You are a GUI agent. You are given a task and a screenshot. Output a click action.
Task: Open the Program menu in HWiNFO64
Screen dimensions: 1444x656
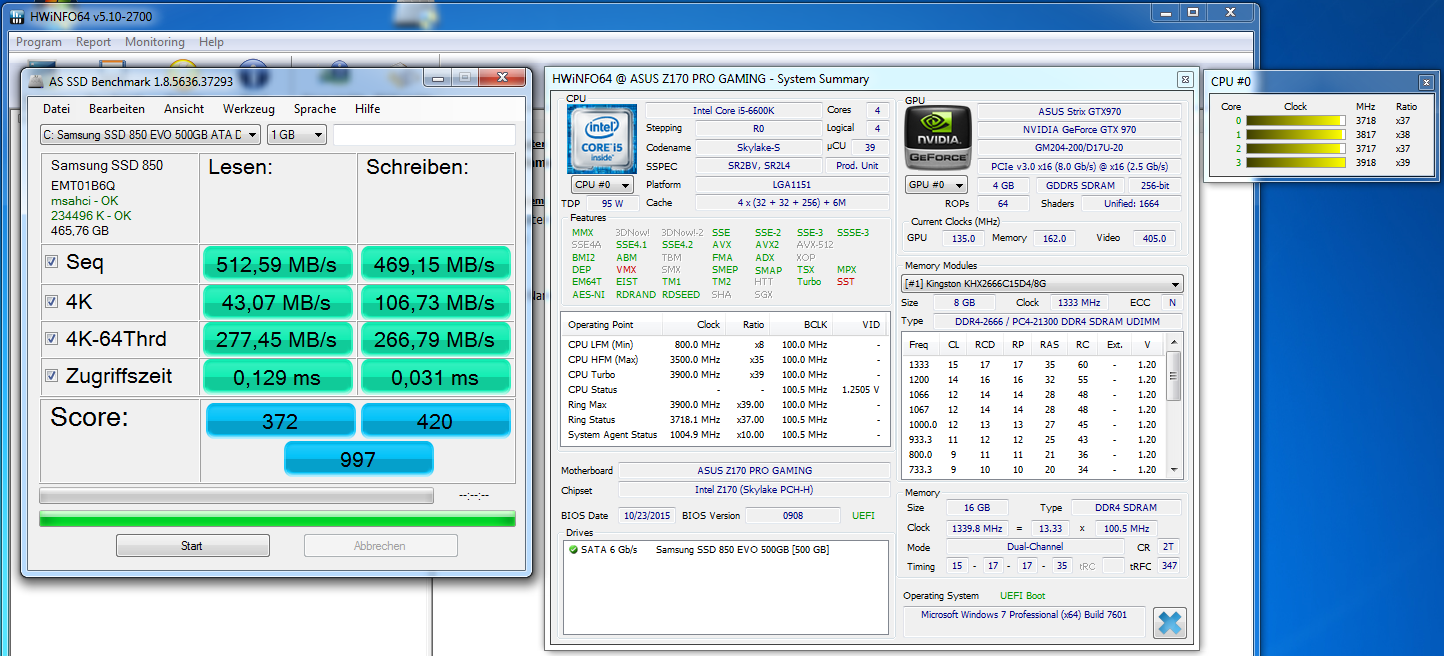pos(39,42)
